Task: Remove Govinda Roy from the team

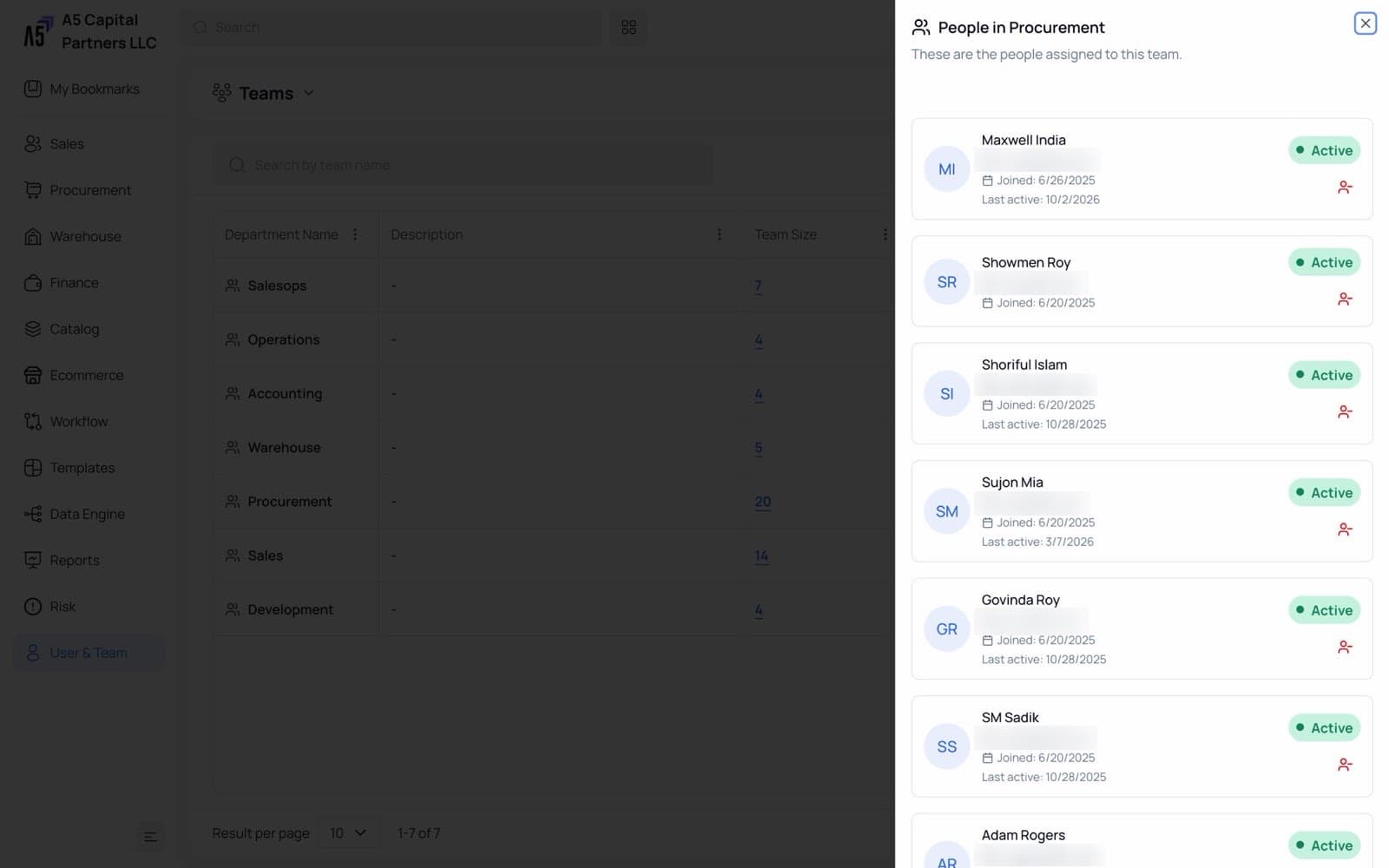Action: coord(1345,647)
